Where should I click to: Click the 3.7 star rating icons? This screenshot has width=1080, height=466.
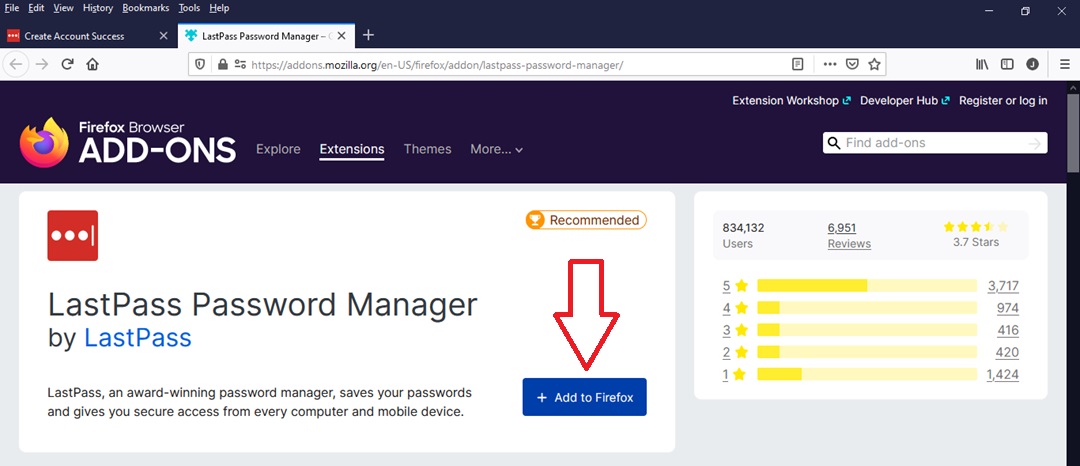[975, 226]
